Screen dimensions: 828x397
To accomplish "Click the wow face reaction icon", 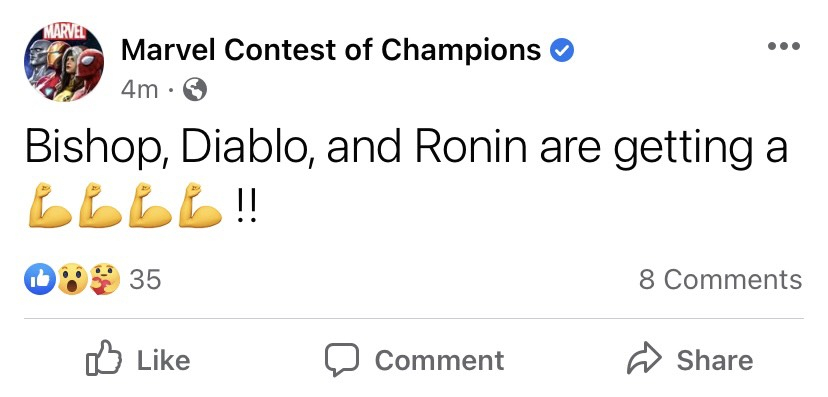I will click(x=72, y=279).
